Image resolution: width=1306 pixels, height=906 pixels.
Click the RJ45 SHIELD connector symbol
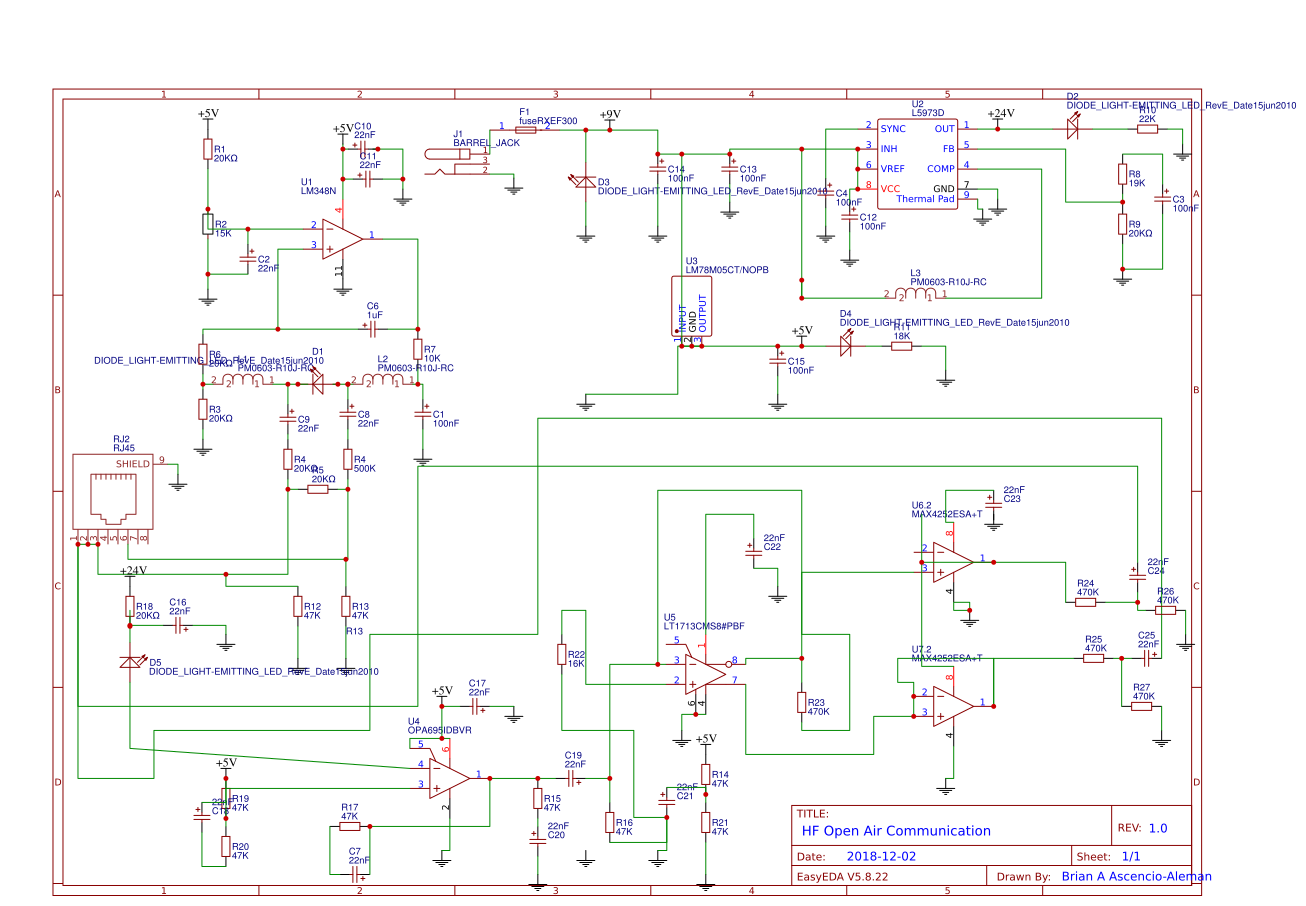click(113, 490)
